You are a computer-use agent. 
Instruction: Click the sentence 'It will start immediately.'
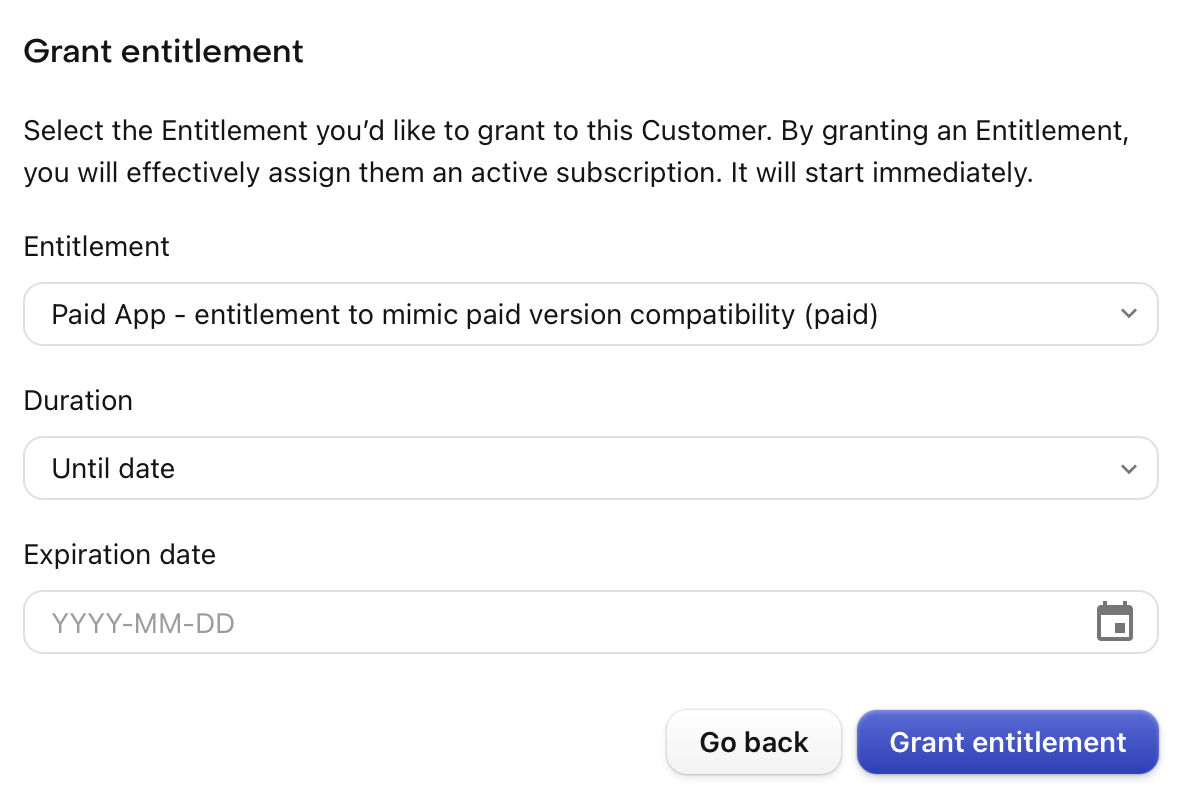(x=881, y=173)
